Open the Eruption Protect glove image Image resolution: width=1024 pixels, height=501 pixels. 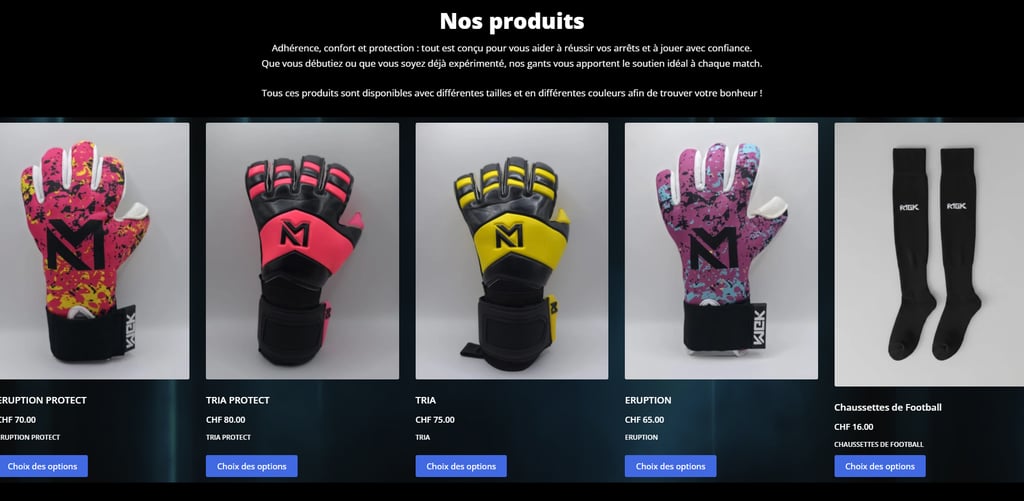point(95,251)
